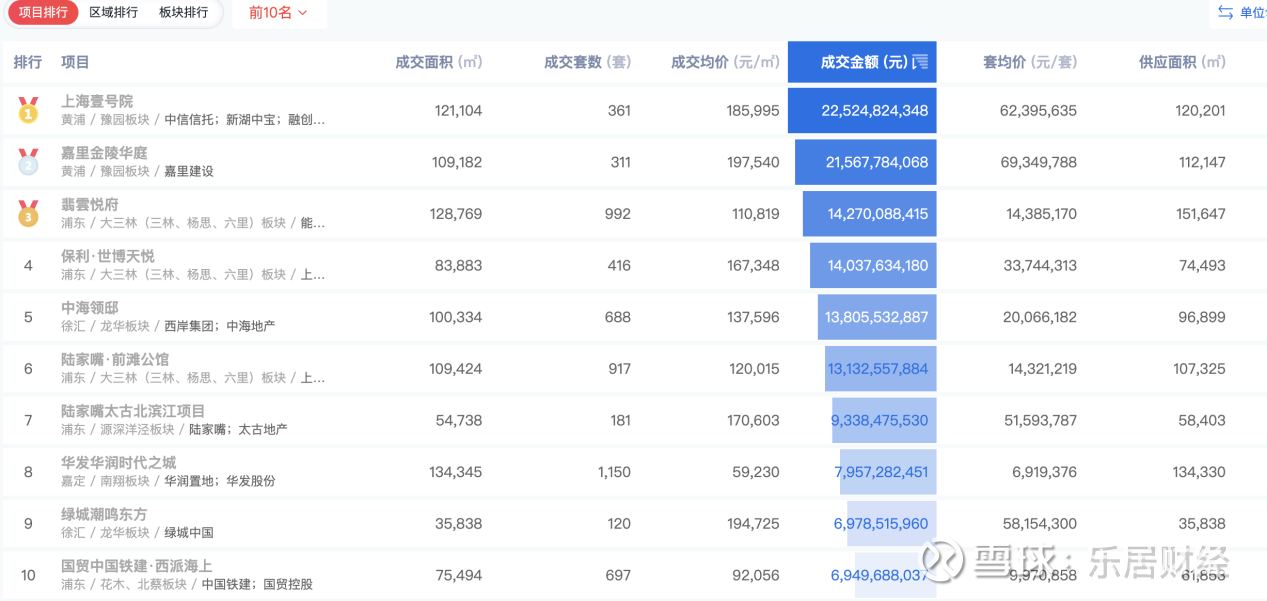Sort by 成交面积 column header

439,62
